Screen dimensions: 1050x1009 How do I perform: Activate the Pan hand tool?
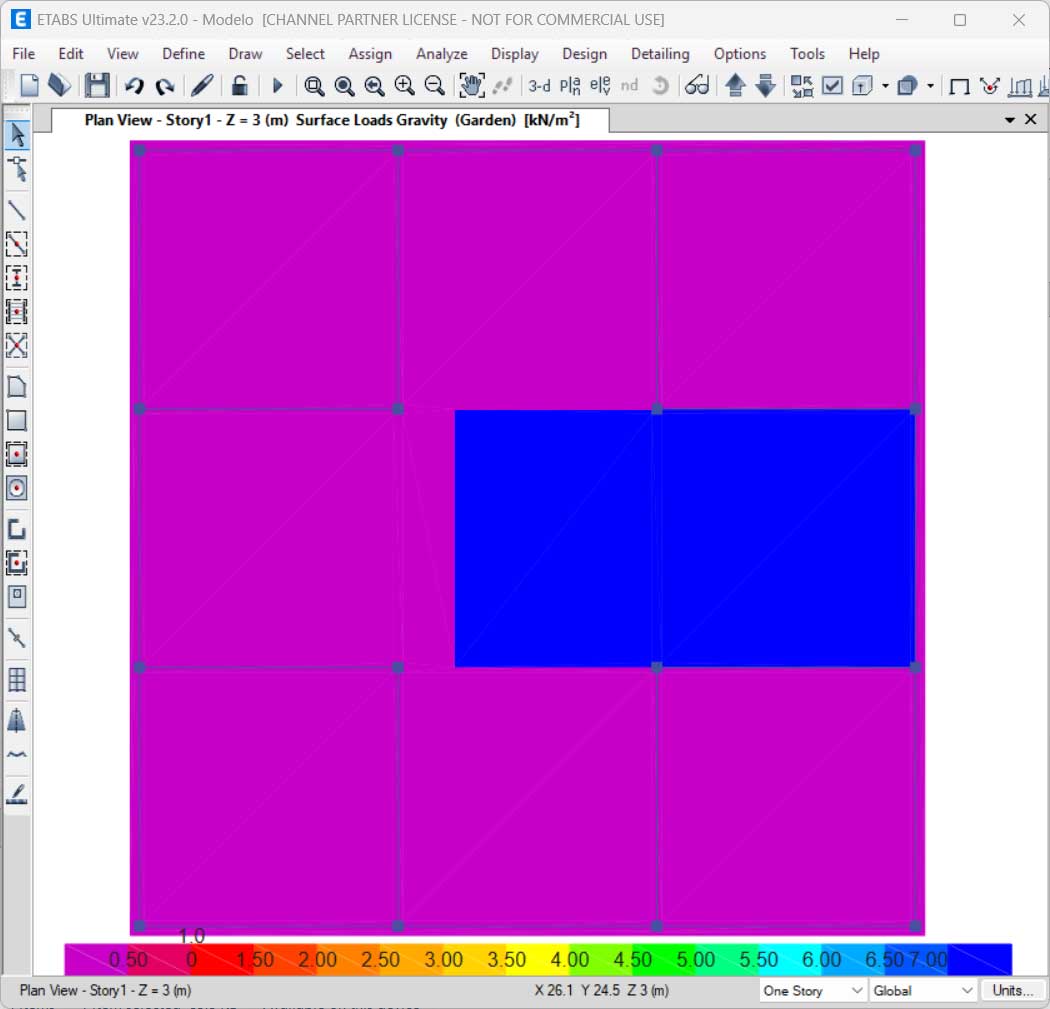click(x=471, y=86)
